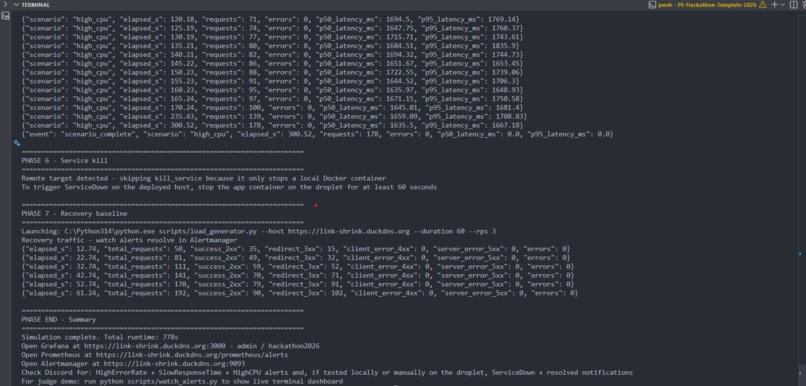This screenshot has height=386, width=806.
Task: Click 'Remote target detected - skipping kill_service' line
Action: [x=204, y=178]
